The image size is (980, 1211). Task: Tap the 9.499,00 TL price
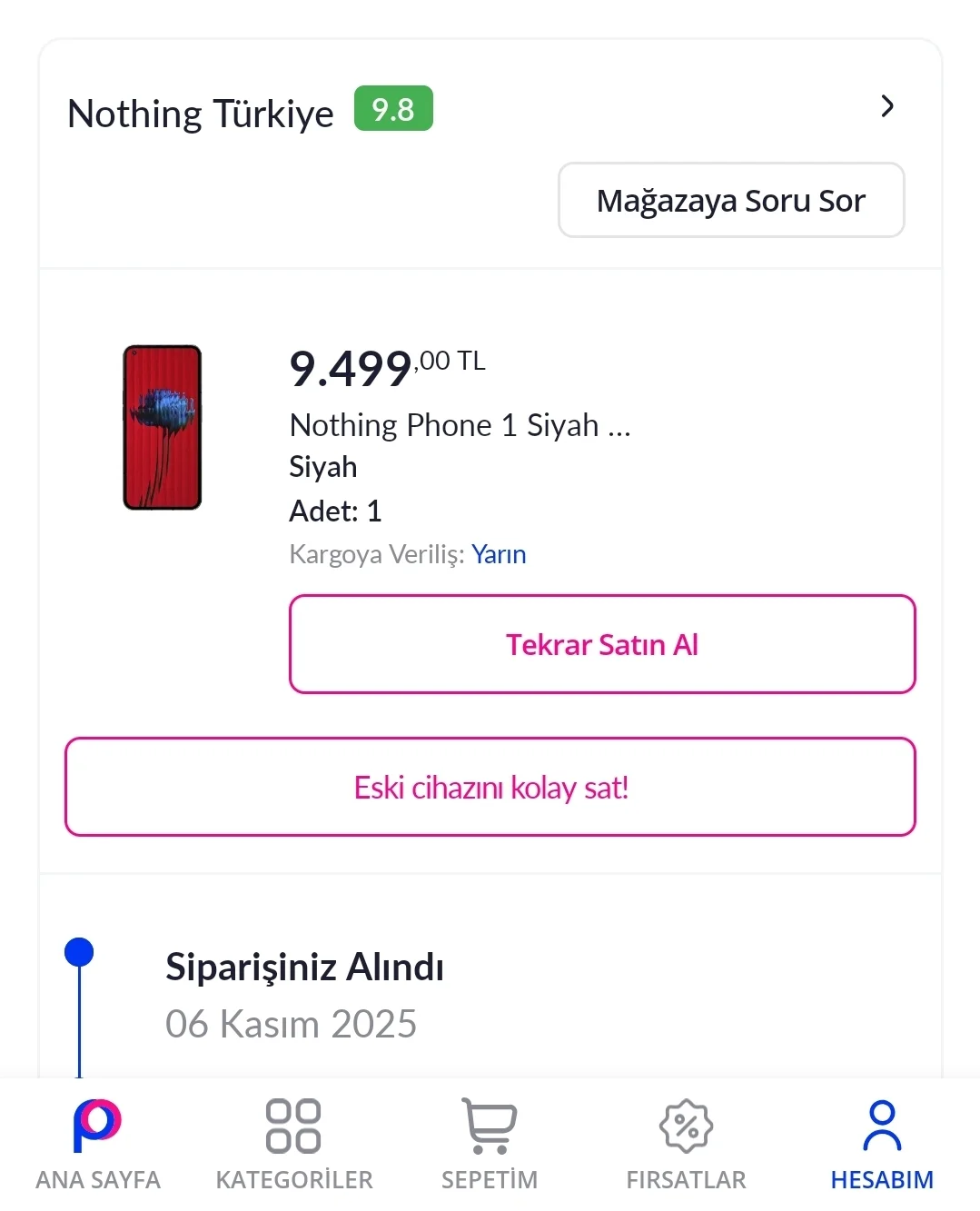[387, 368]
